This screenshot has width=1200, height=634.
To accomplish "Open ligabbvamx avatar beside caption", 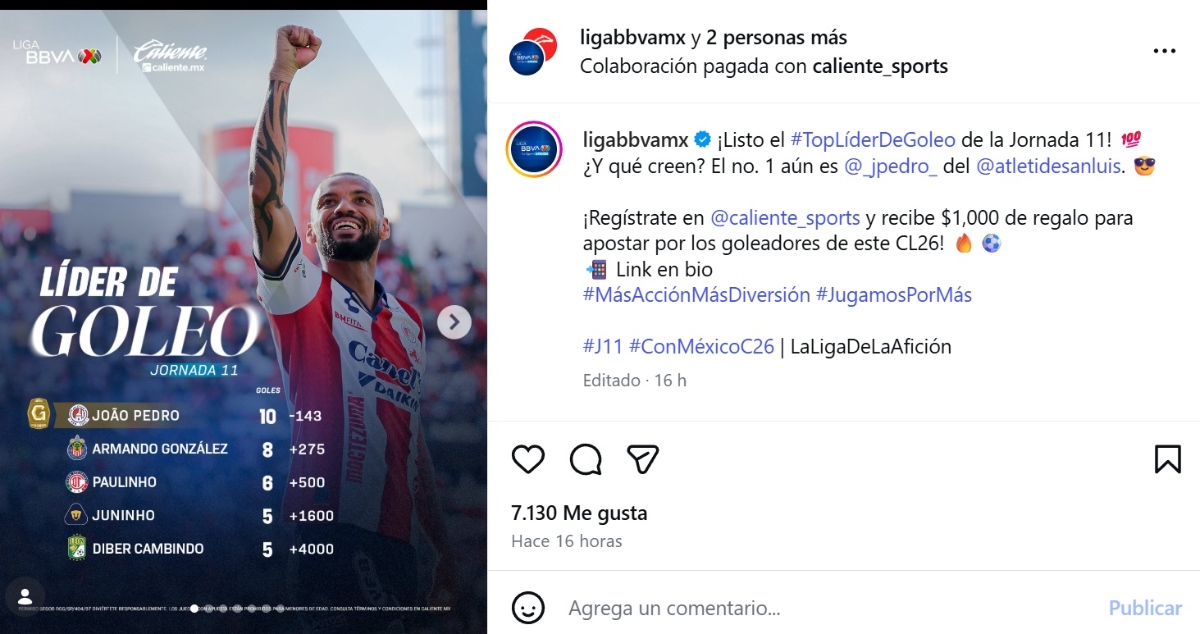I will point(532,150).
